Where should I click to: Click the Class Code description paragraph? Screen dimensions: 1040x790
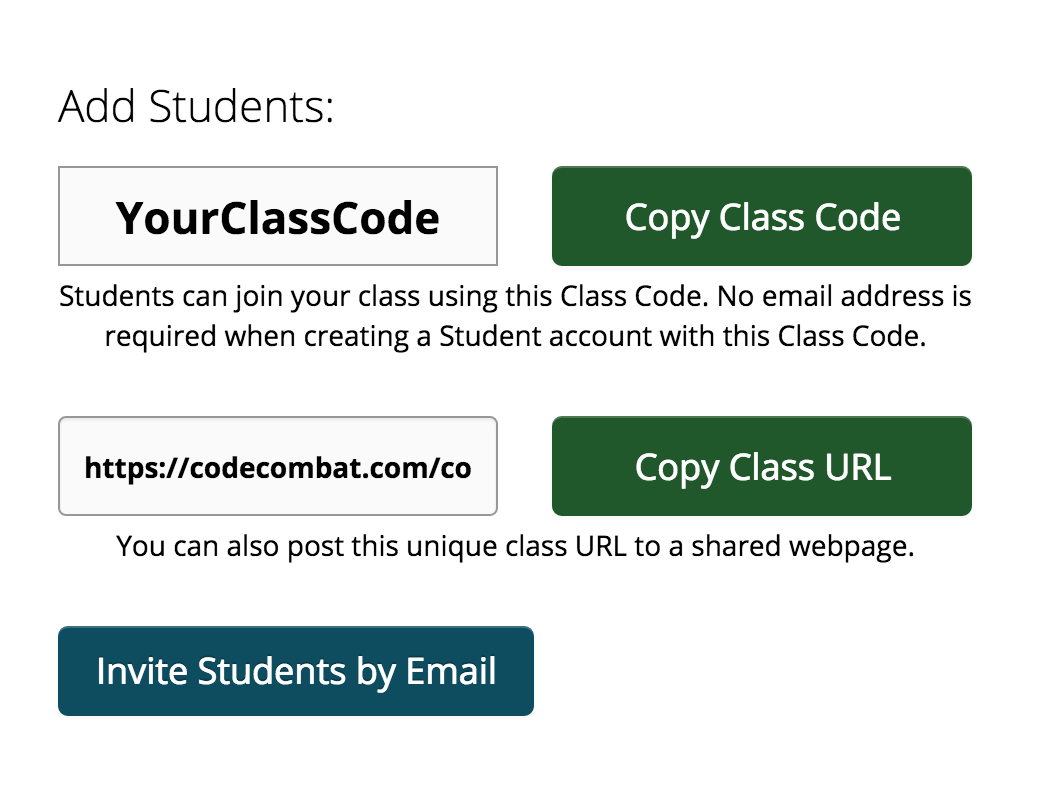tap(515, 316)
